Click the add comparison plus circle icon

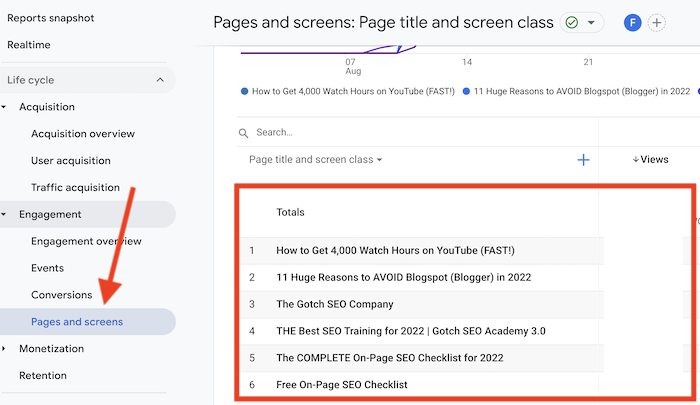(657, 22)
